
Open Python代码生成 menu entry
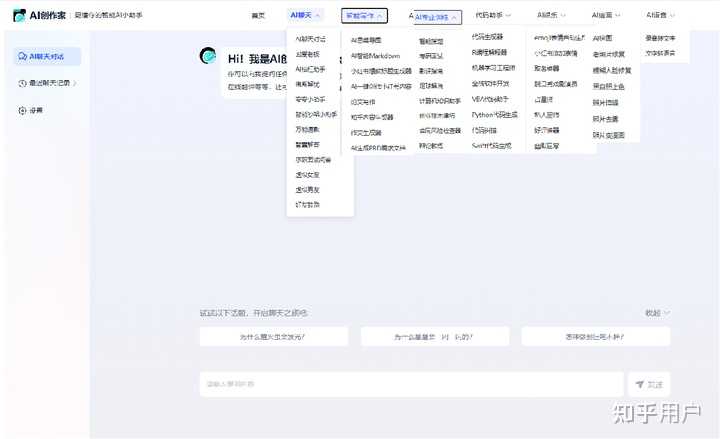coord(495,115)
